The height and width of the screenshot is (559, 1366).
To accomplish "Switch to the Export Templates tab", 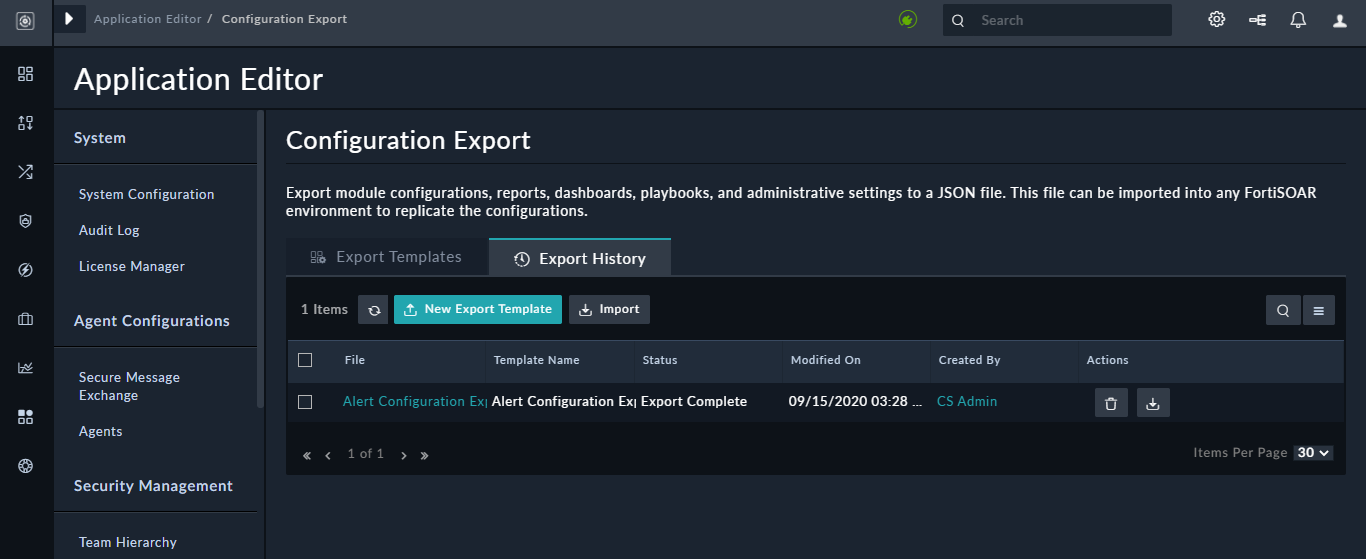I will point(386,257).
